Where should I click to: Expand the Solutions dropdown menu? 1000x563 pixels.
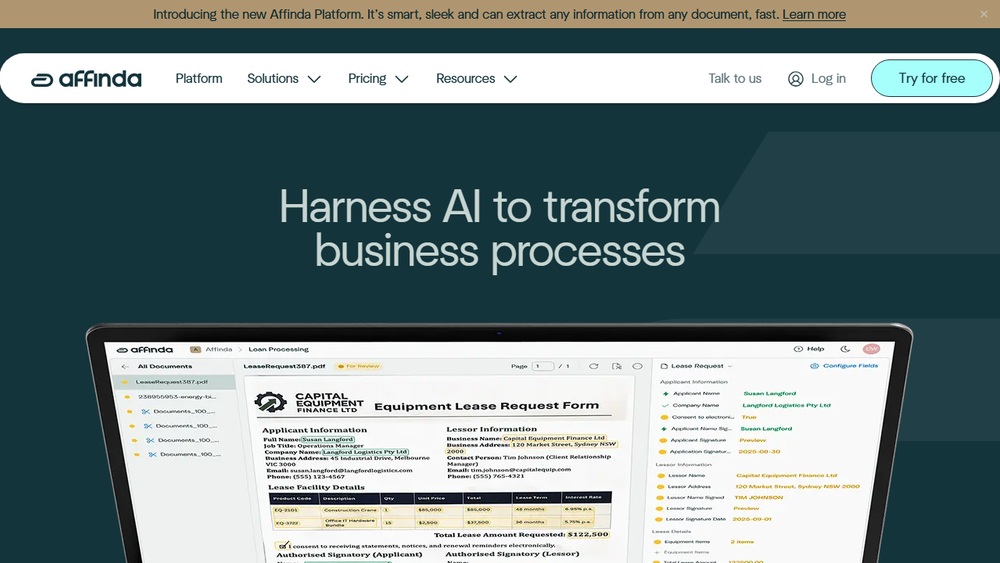(284, 78)
